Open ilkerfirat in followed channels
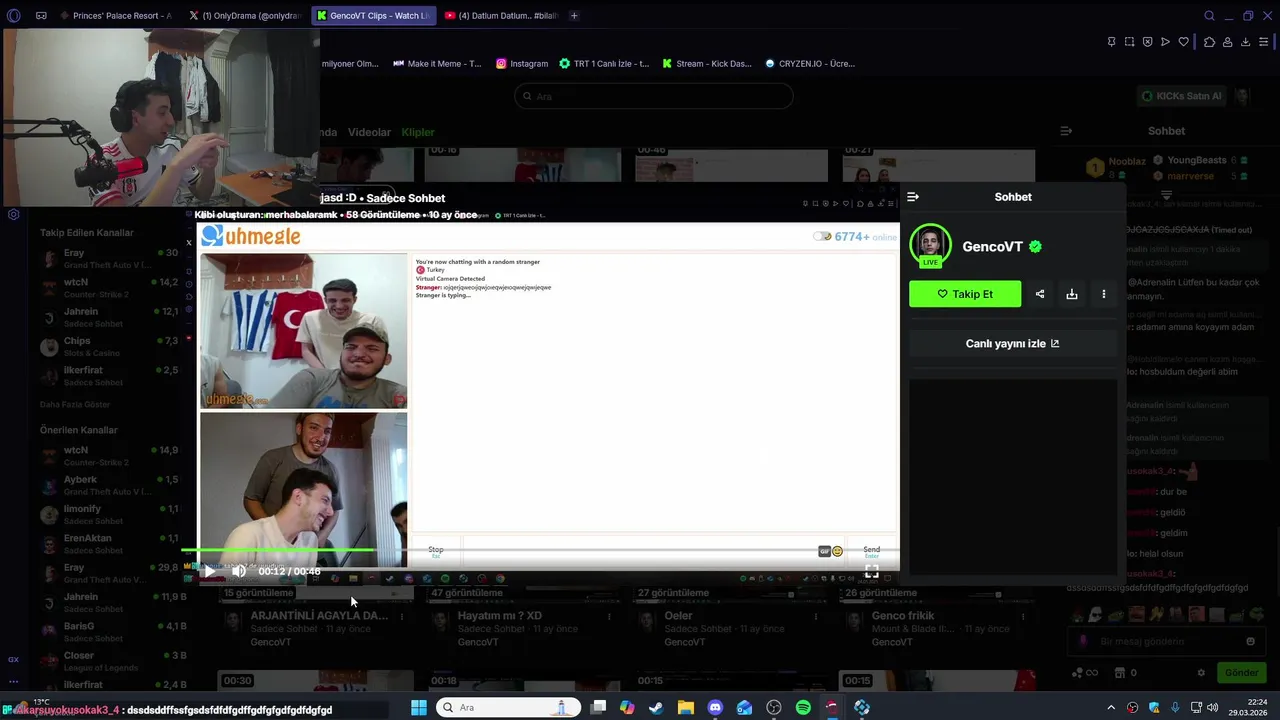 tap(110, 376)
